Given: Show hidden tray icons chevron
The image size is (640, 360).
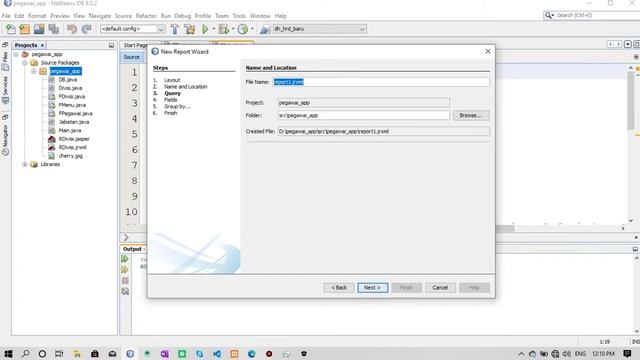Looking at the screenshot, I should point(521,354).
